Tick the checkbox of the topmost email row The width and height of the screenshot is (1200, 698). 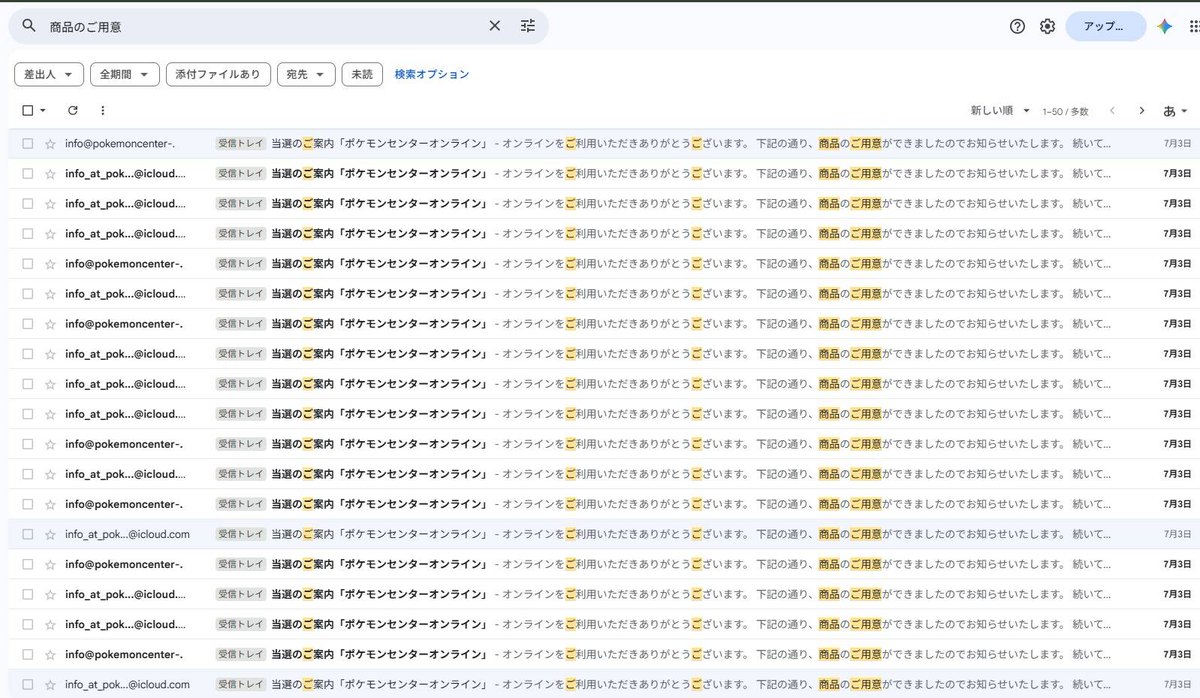(28, 144)
